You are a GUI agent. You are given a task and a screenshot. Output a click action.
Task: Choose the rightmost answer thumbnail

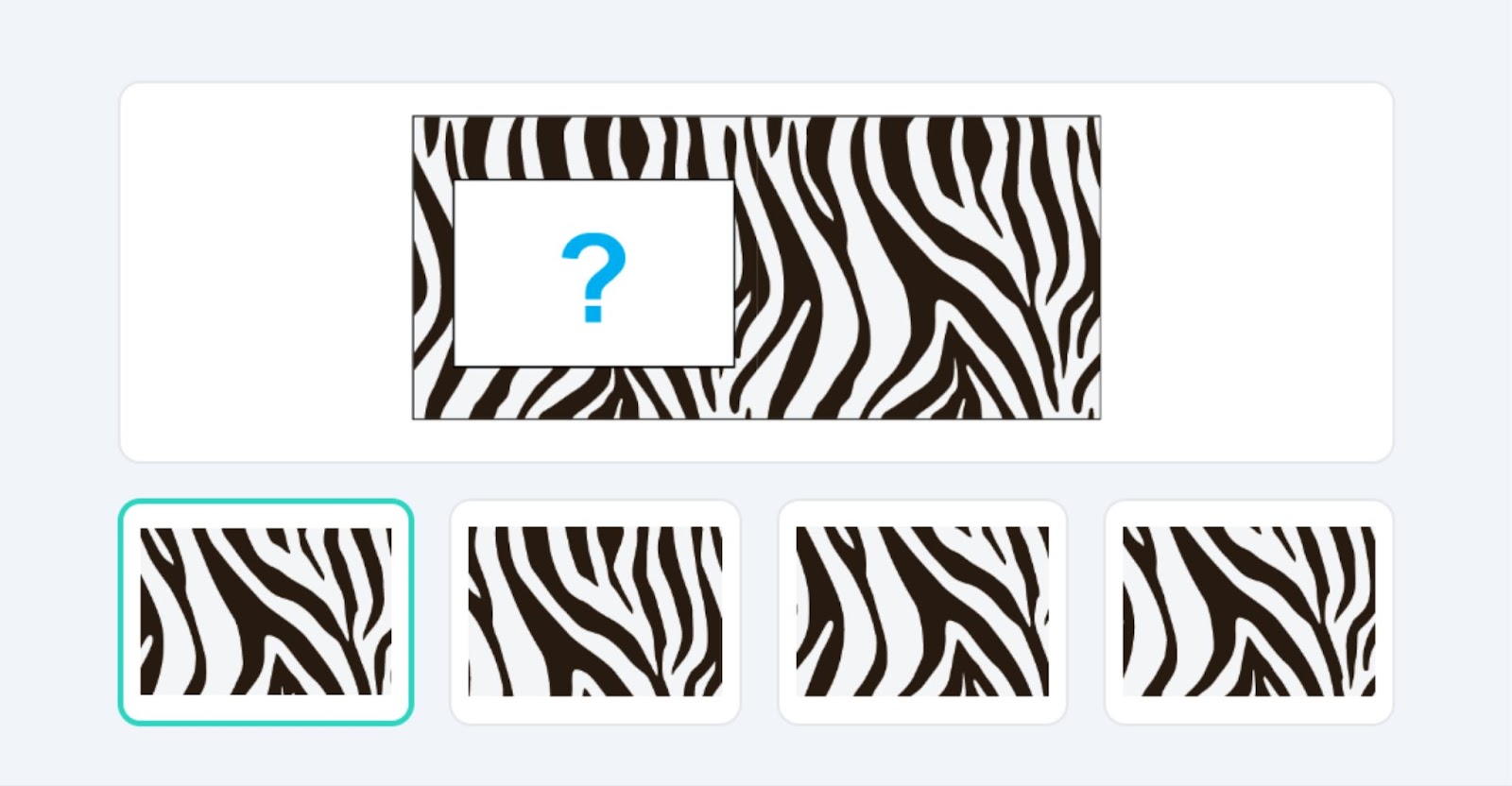pos(1248,612)
